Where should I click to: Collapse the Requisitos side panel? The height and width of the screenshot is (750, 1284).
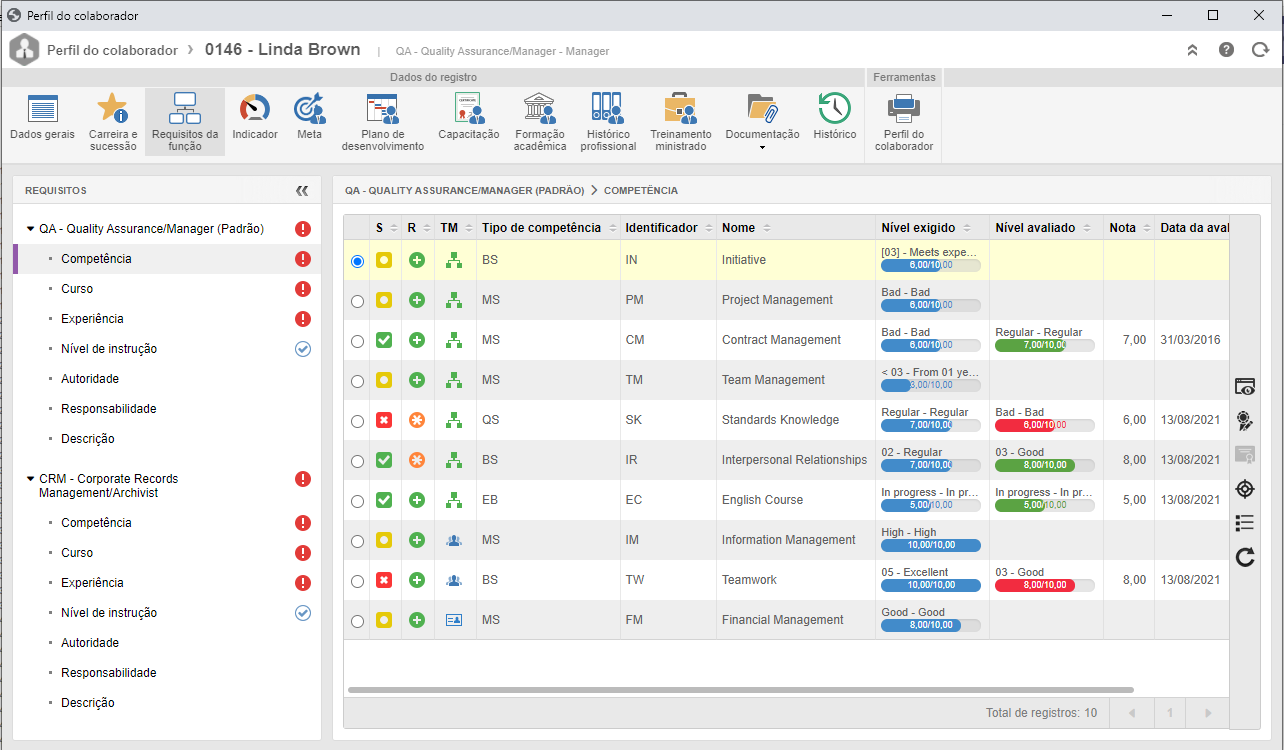302,190
